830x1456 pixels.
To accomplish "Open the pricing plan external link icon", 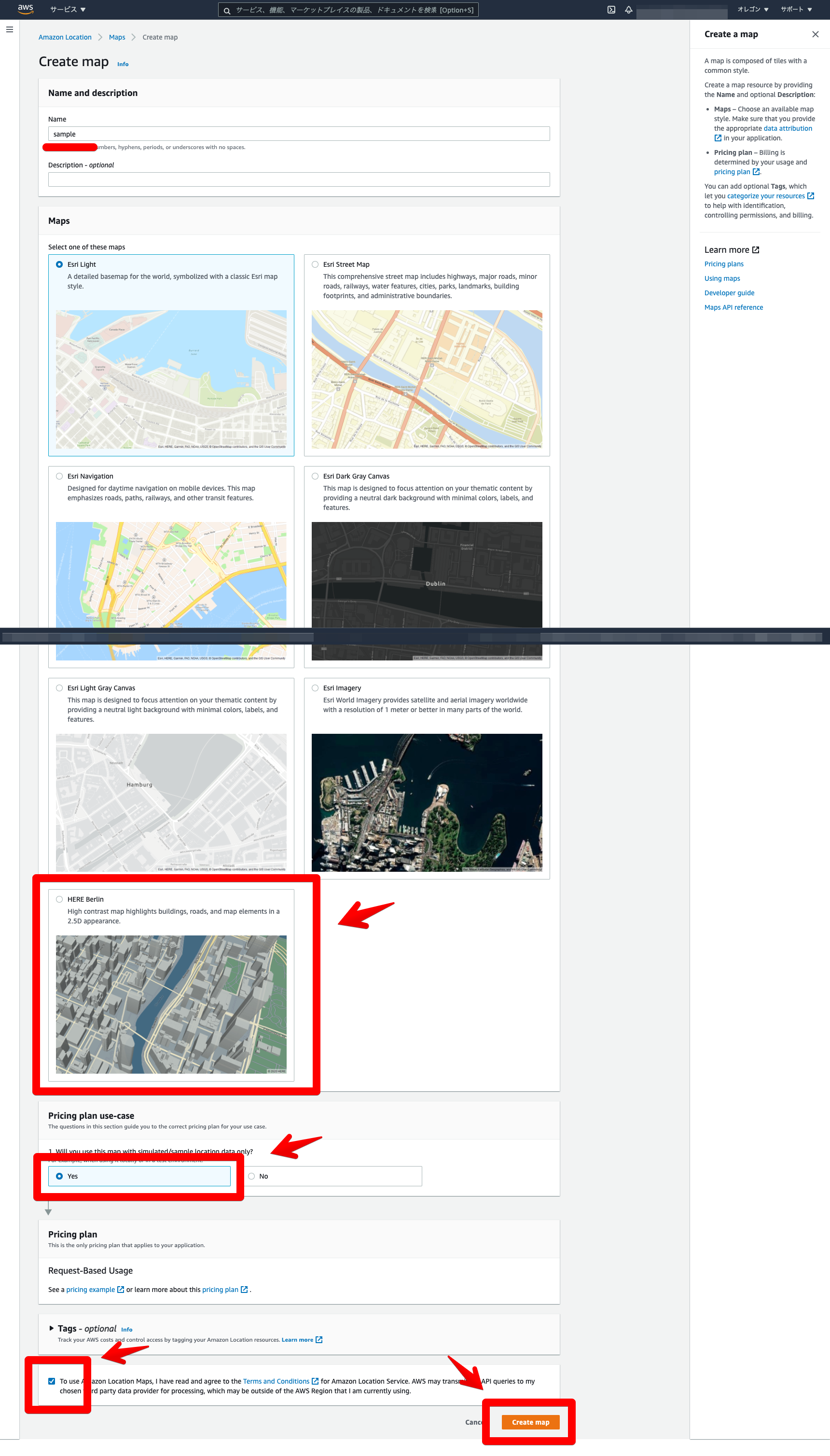I will pyautogui.click(x=757, y=172).
